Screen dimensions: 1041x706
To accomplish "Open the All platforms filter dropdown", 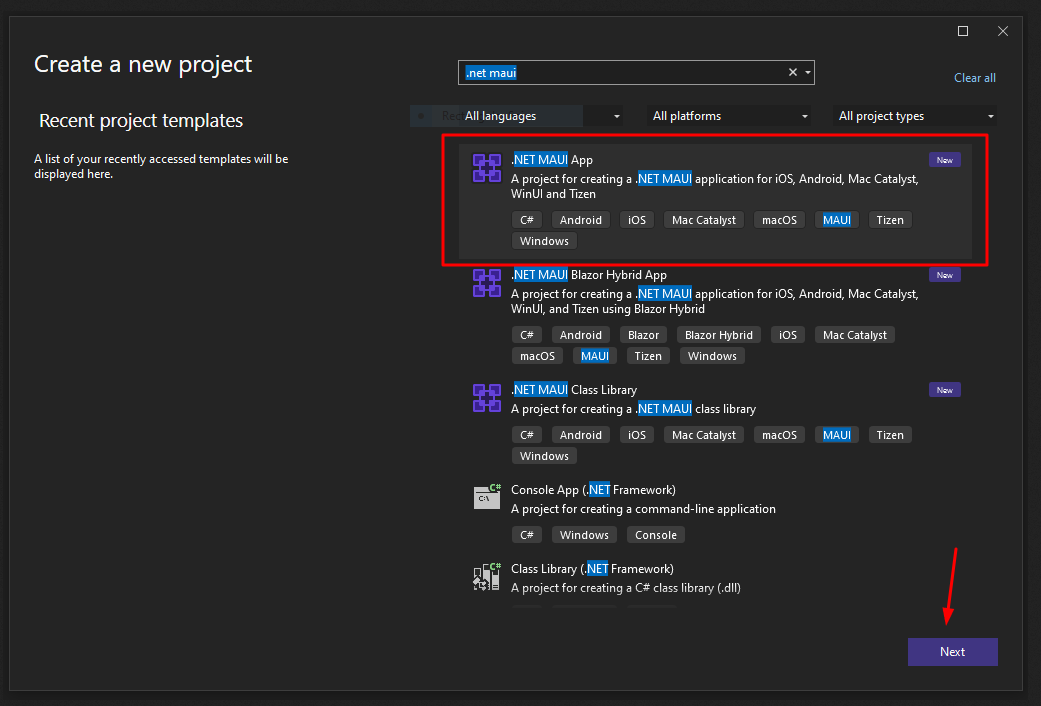I will [x=729, y=116].
